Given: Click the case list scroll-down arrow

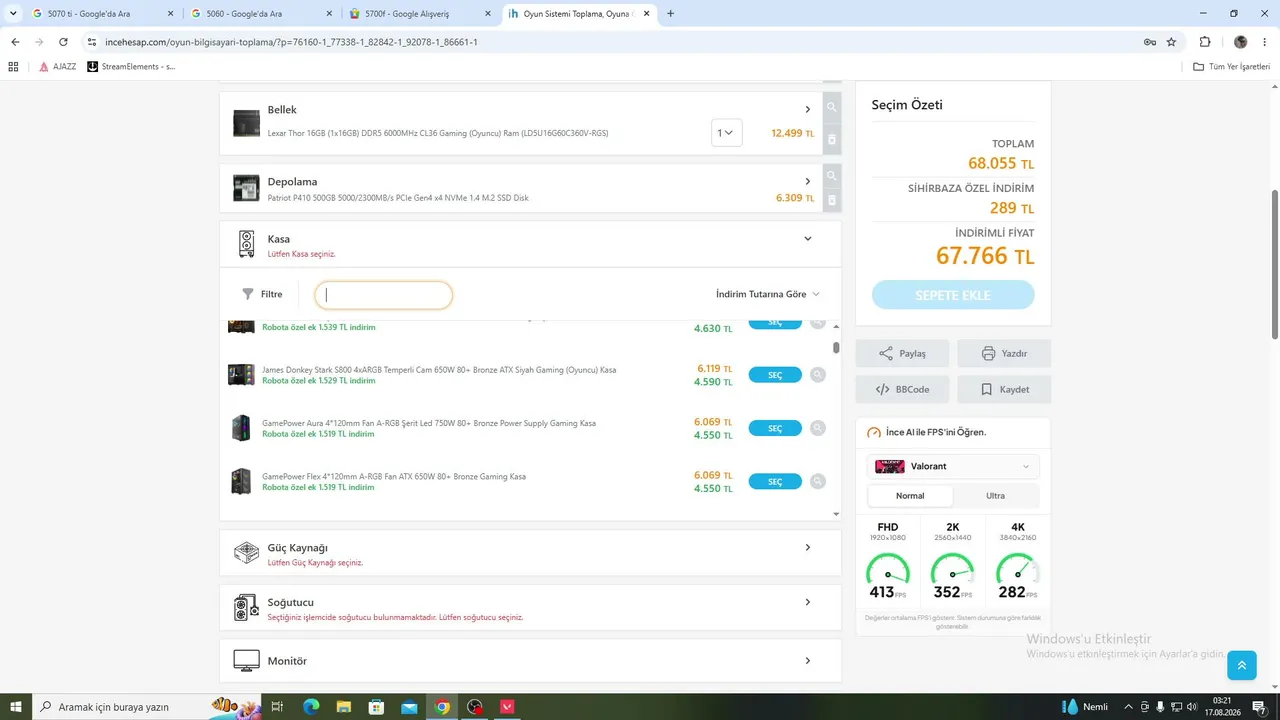Looking at the screenshot, I should pos(836,514).
